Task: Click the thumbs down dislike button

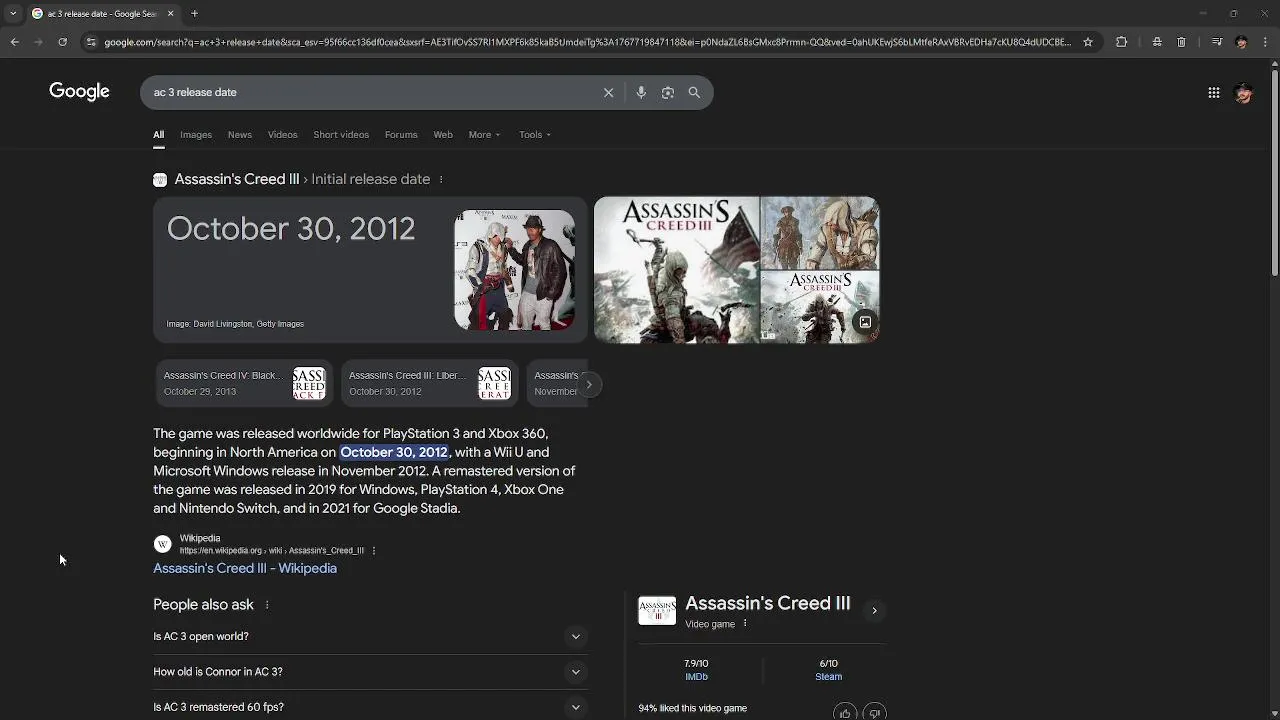Action: (x=875, y=712)
